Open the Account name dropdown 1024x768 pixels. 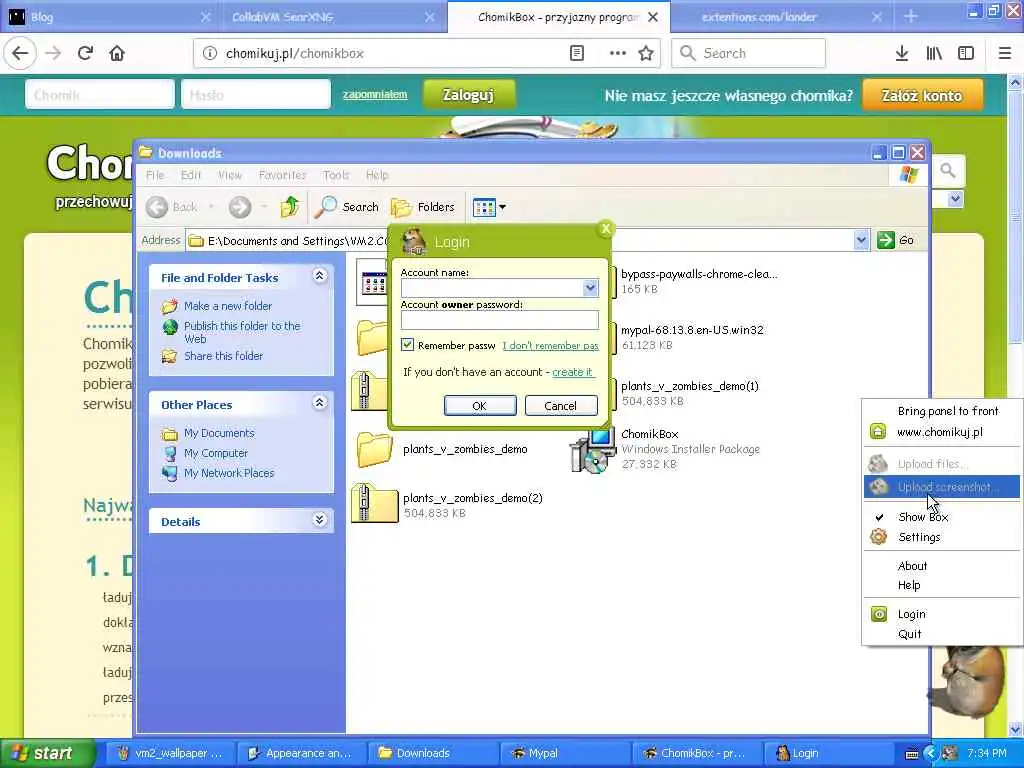pyautogui.click(x=590, y=288)
